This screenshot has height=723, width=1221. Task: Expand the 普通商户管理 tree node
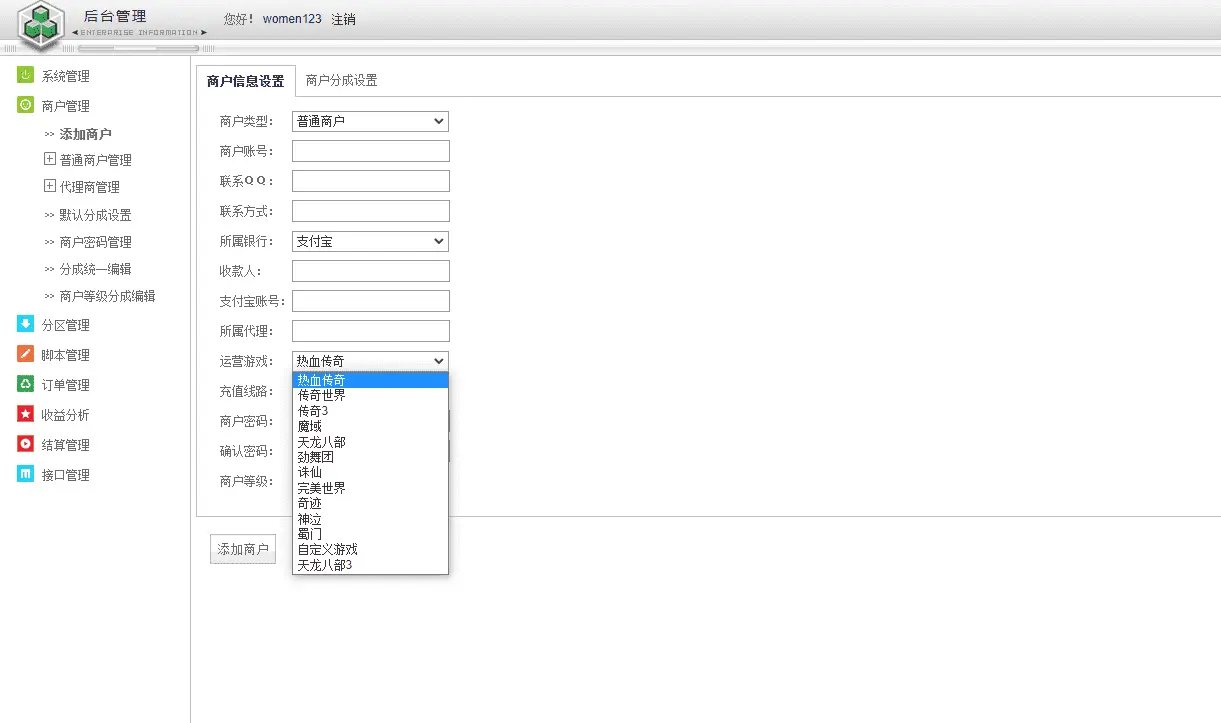click(50, 159)
